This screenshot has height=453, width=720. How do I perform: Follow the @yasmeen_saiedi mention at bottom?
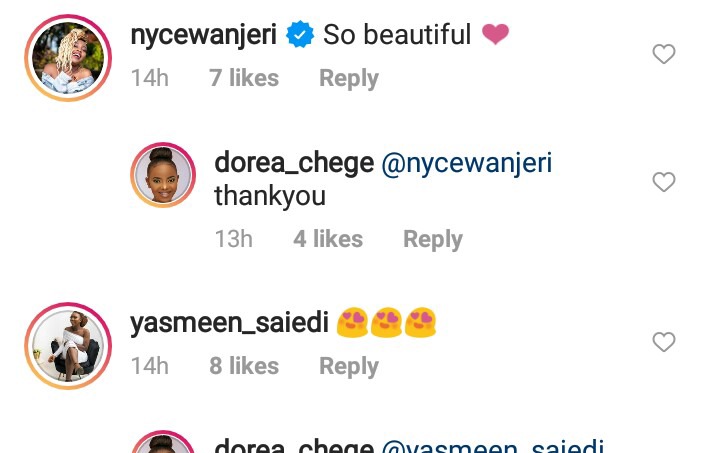point(492,445)
